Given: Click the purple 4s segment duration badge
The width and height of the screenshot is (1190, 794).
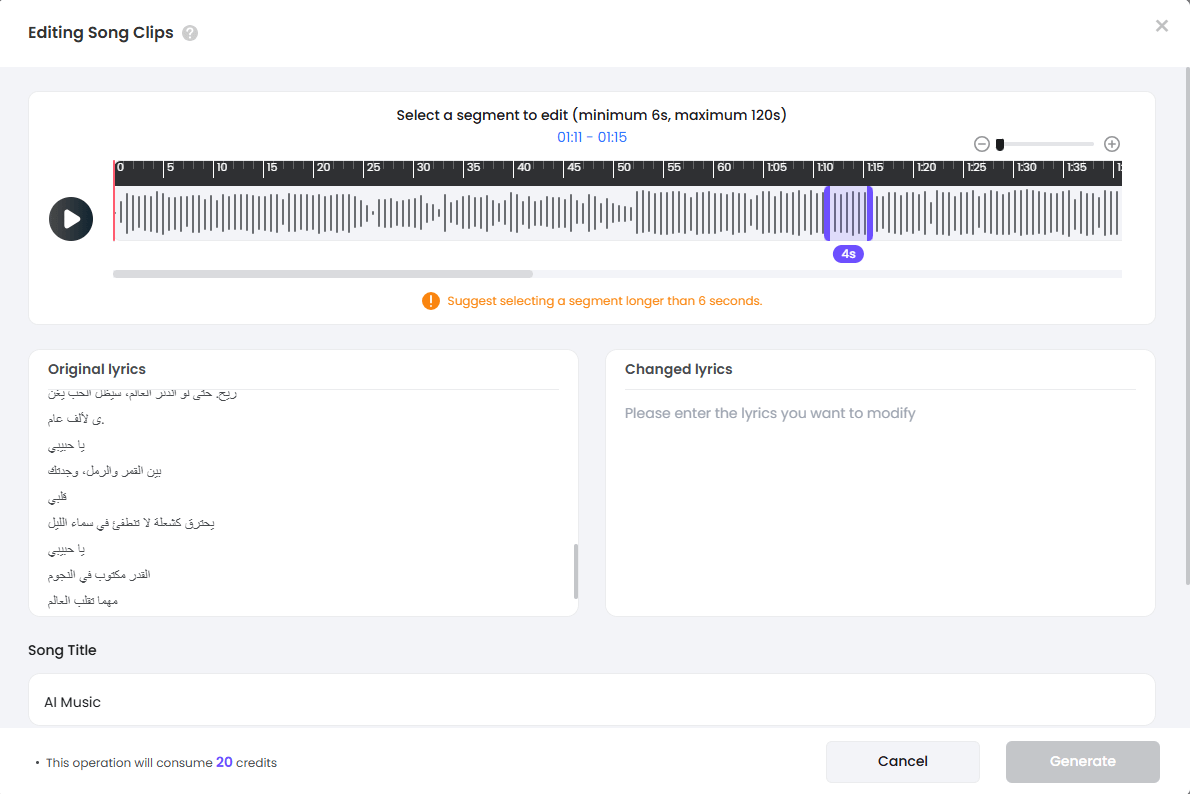Looking at the screenshot, I should 848,254.
